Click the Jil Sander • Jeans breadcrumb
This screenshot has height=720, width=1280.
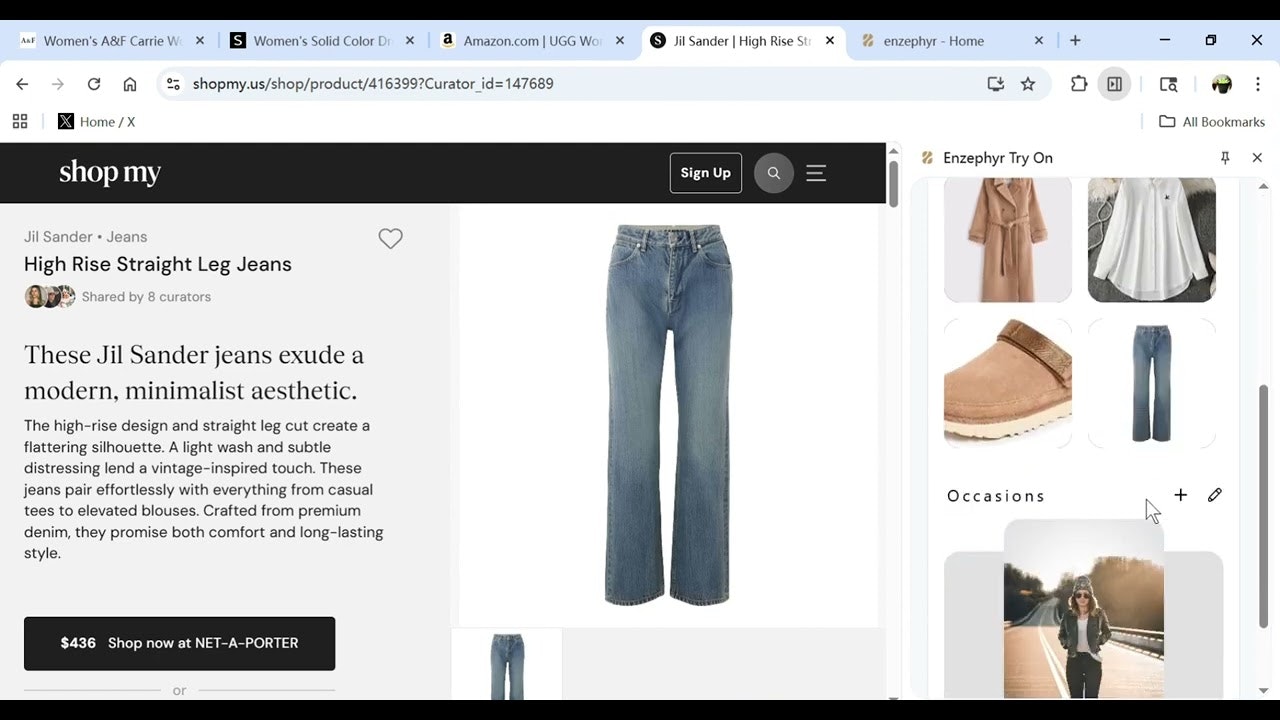click(85, 237)
